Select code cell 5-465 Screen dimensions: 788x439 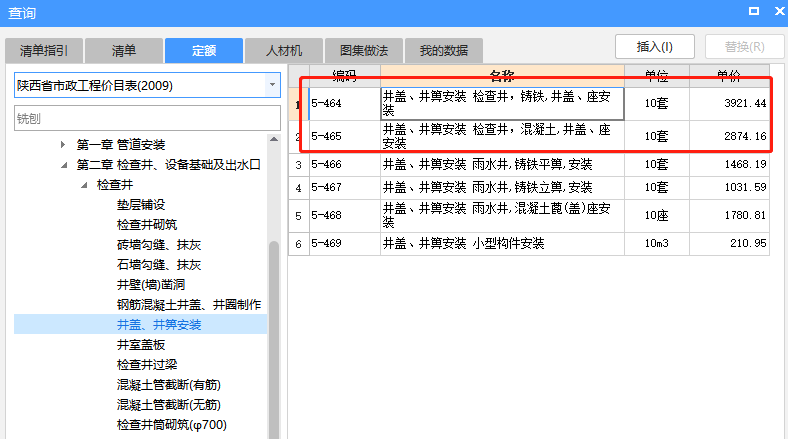coord(345,136)
